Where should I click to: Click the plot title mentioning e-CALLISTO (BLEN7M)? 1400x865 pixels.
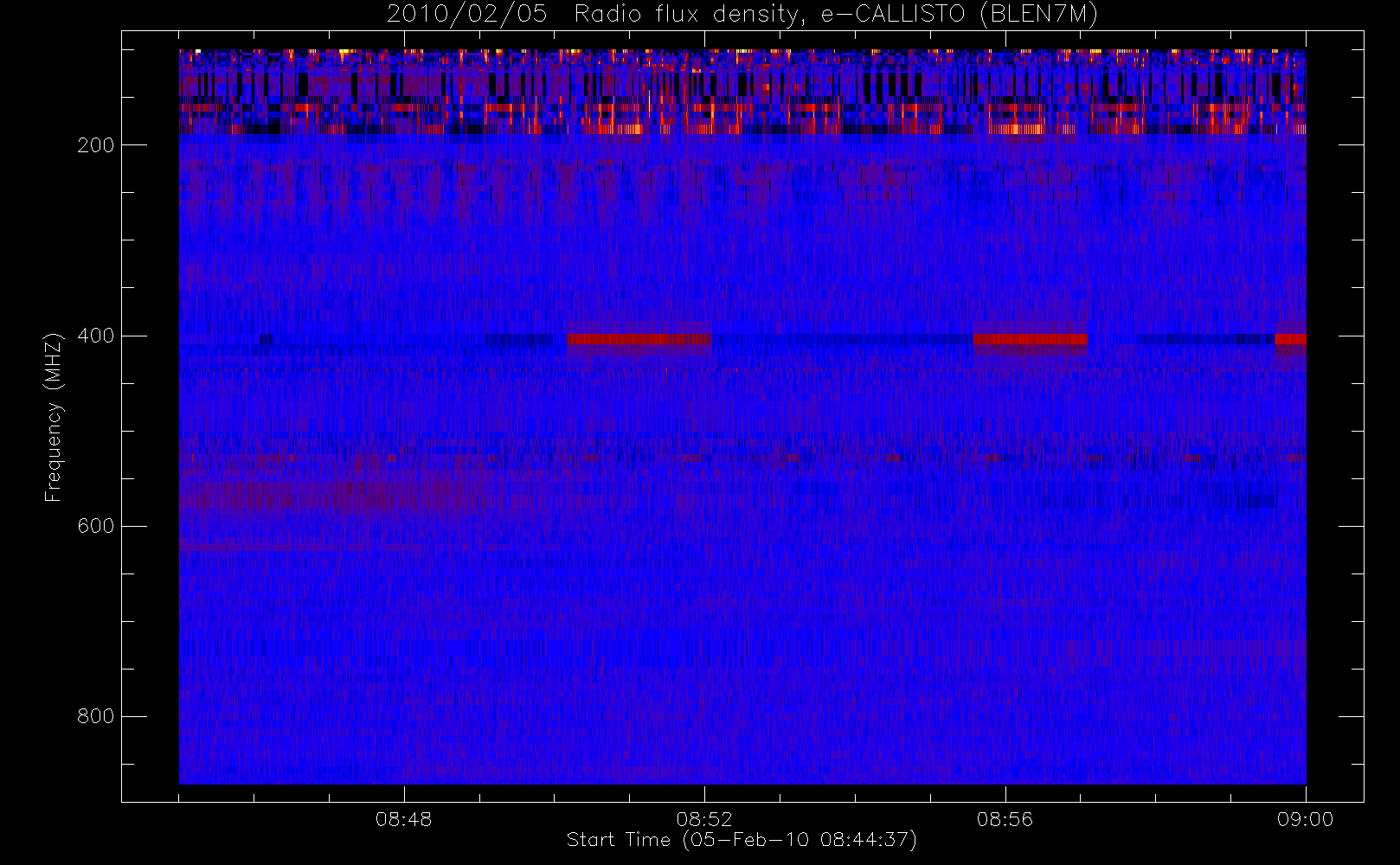(742, 15)
